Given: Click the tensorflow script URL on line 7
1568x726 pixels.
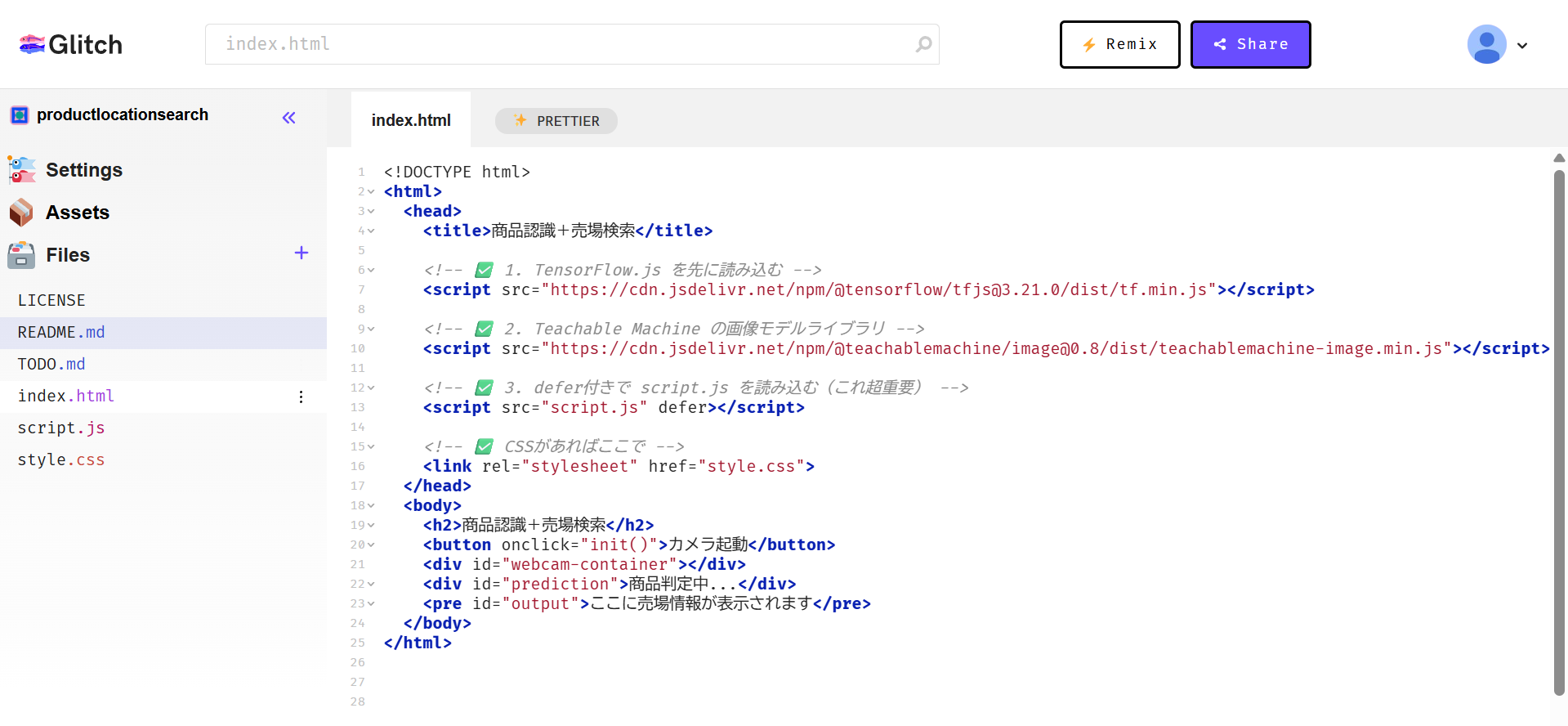Looking at the screenshot, I should [878, 290].
